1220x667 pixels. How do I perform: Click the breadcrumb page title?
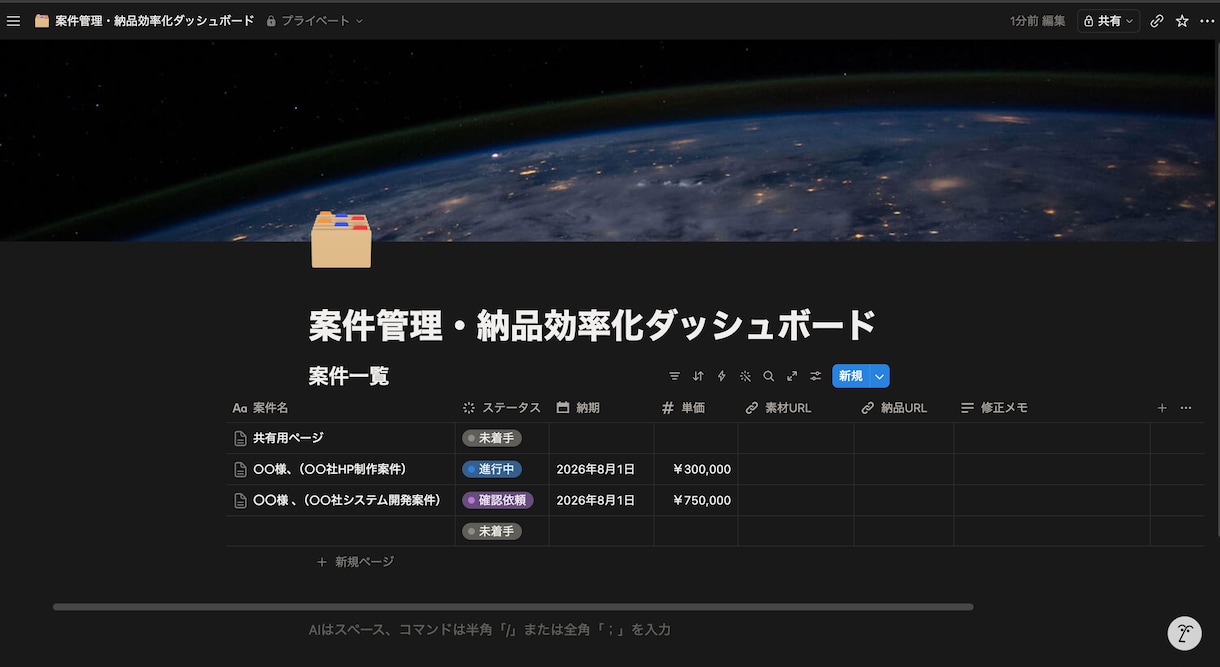point(155,20)
